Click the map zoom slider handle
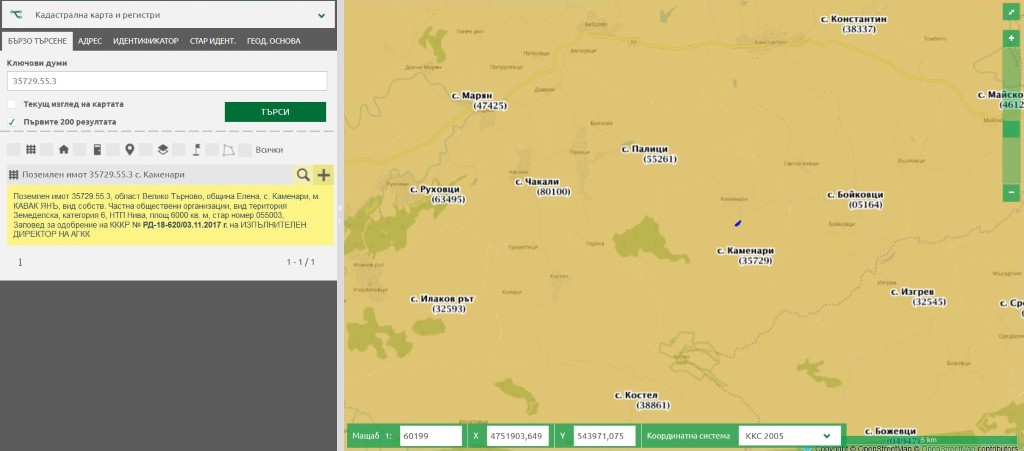Screen dimensions: 1024x451 pyautogui.click(x=1011, y=128)
